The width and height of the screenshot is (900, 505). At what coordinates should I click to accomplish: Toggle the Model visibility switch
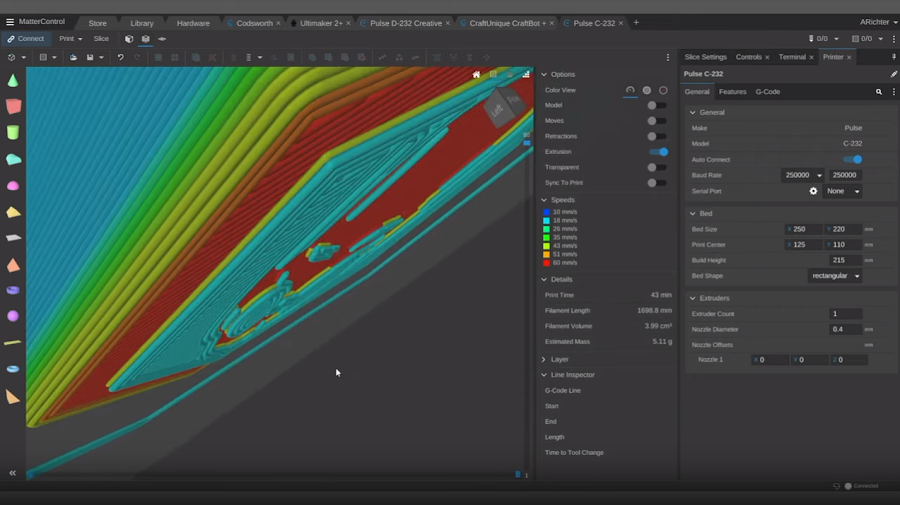(x=657, y=106)
